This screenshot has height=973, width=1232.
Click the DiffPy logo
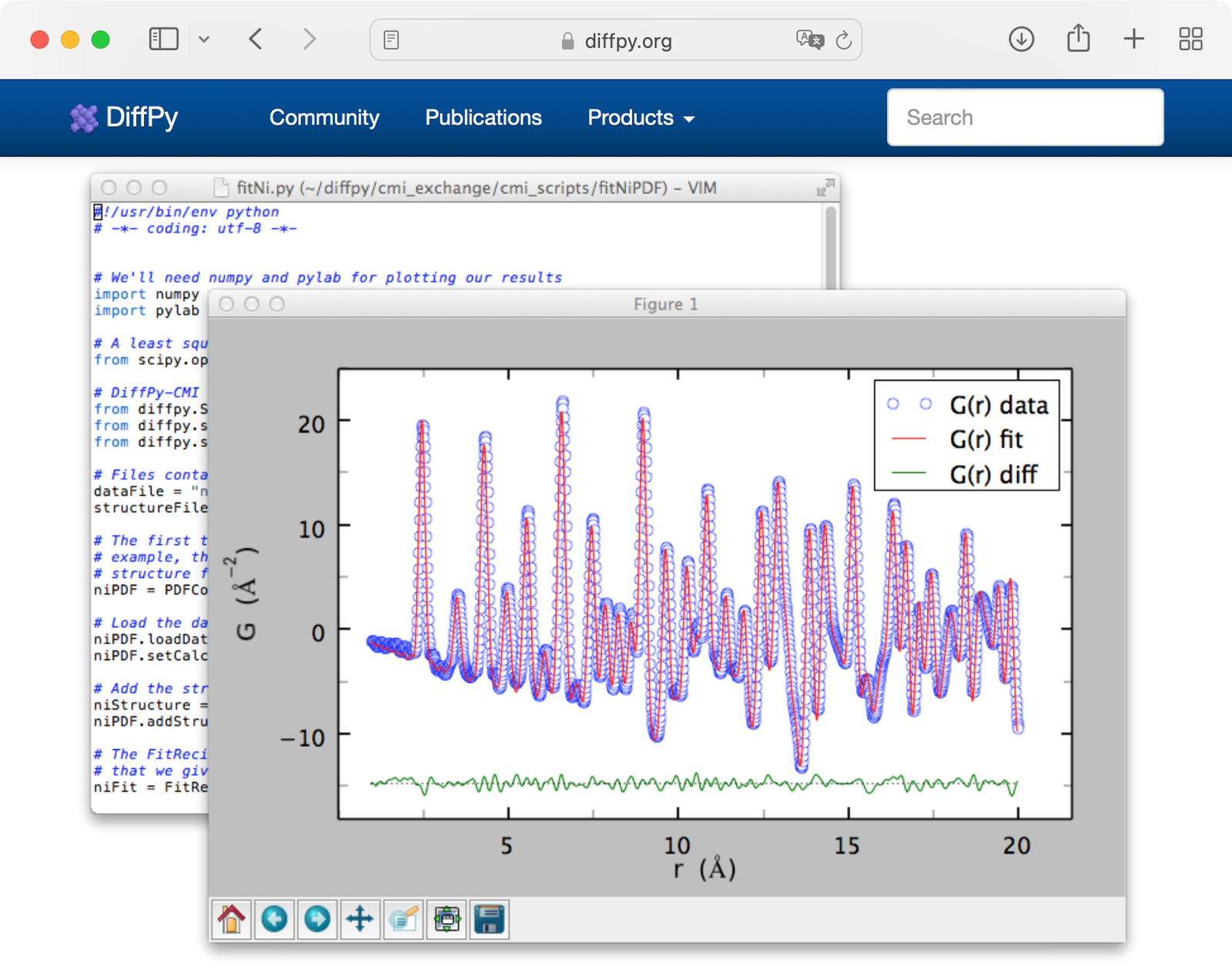(x=123, y=118)
